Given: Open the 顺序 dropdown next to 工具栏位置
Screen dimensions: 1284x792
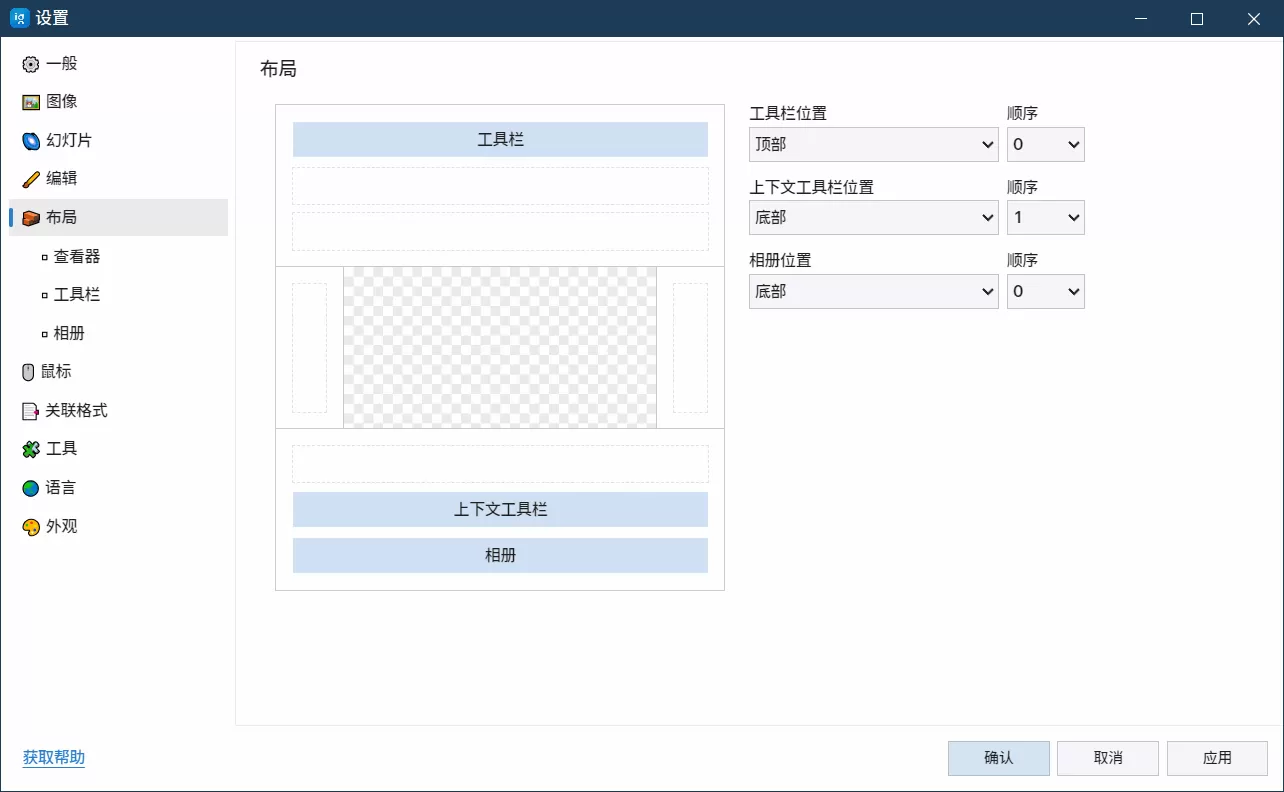Looking at the screenshot, I should 1045,144.
